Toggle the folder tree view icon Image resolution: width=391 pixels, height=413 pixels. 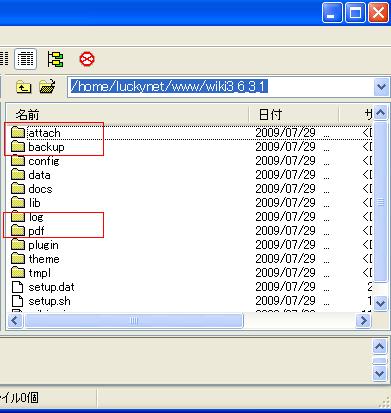55,59
